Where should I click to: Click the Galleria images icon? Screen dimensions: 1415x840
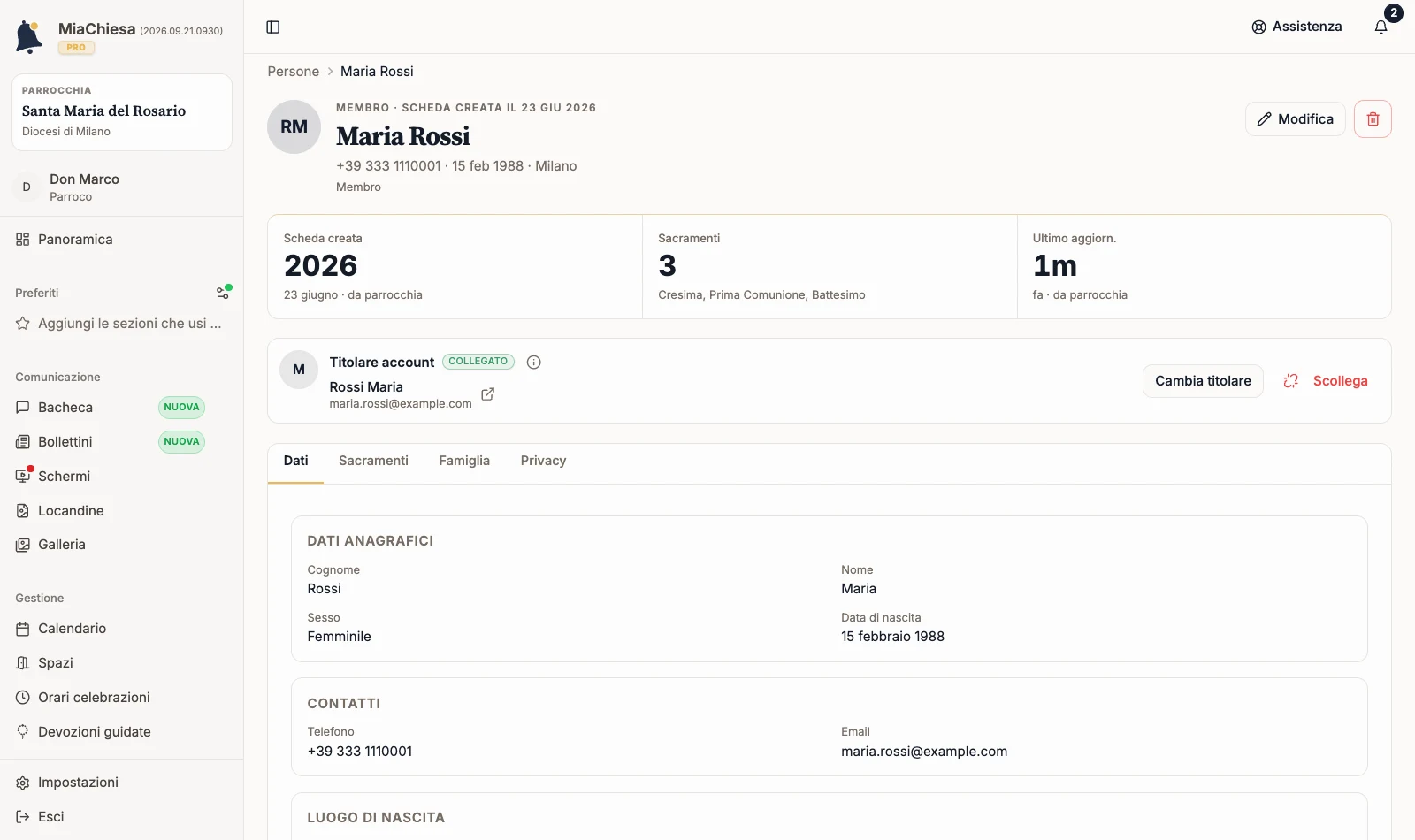pos(23,545)
